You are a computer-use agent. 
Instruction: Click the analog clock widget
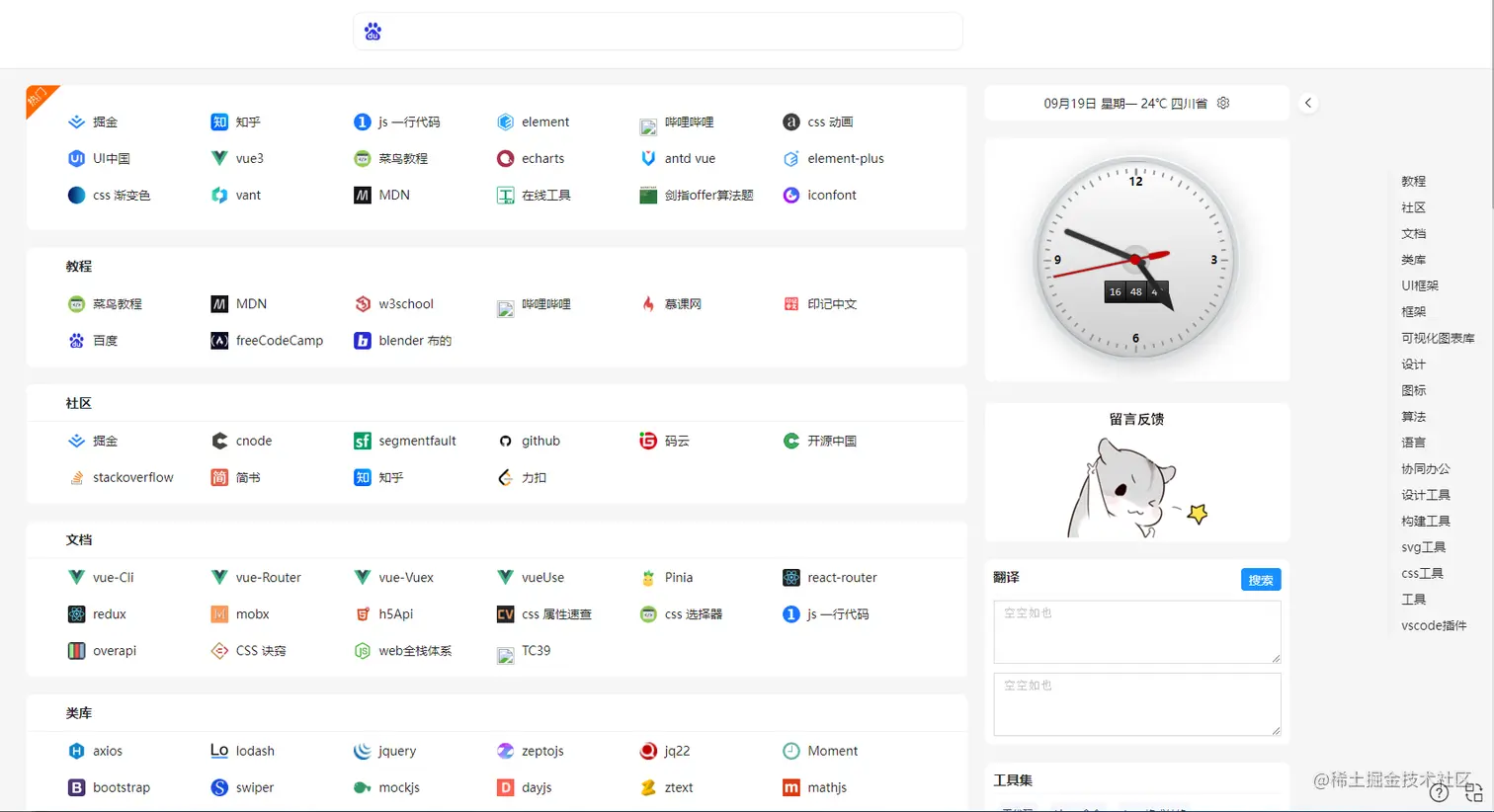1136,261
